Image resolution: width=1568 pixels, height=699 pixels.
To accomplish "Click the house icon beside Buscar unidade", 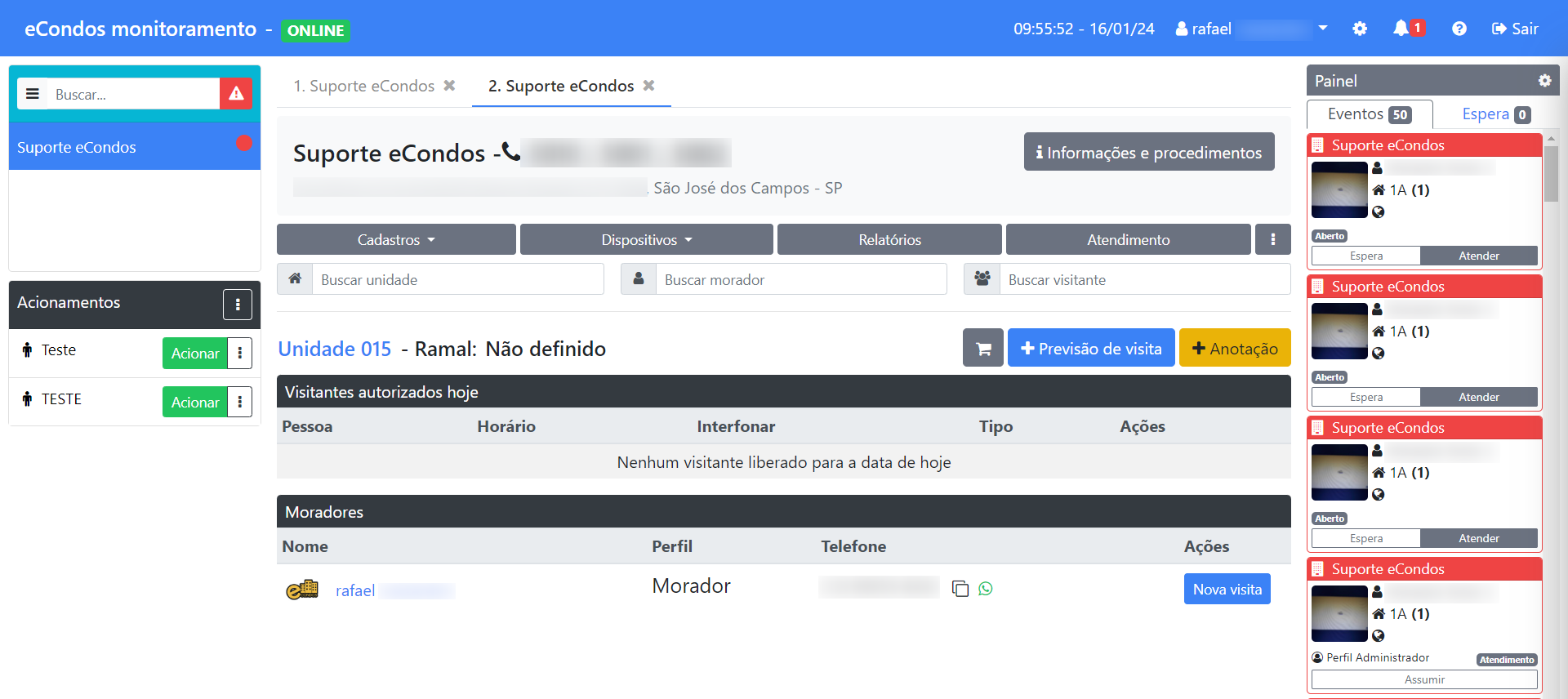I will point(295,279).
